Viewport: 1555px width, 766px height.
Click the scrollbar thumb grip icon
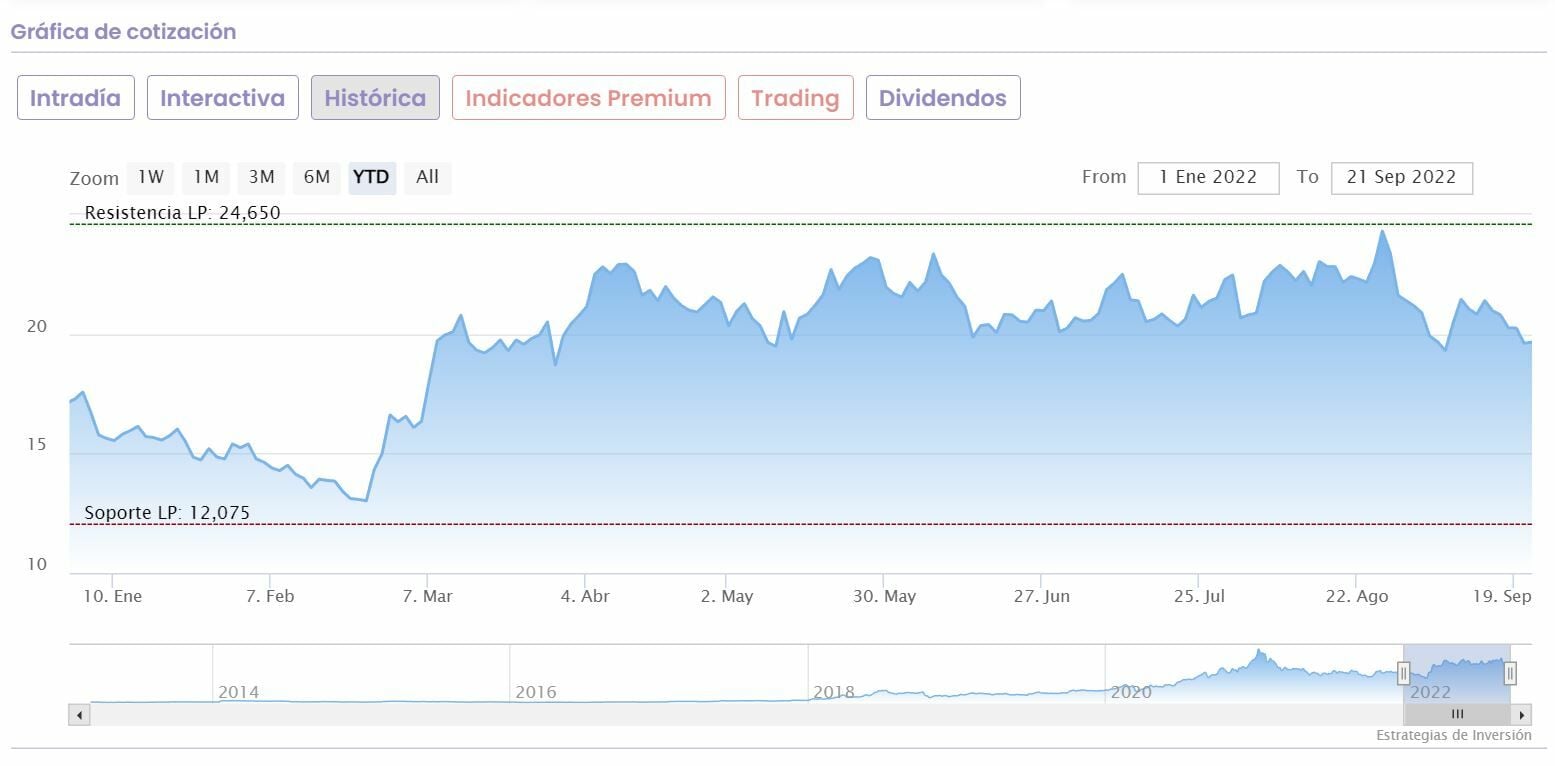click(1457, 715)
